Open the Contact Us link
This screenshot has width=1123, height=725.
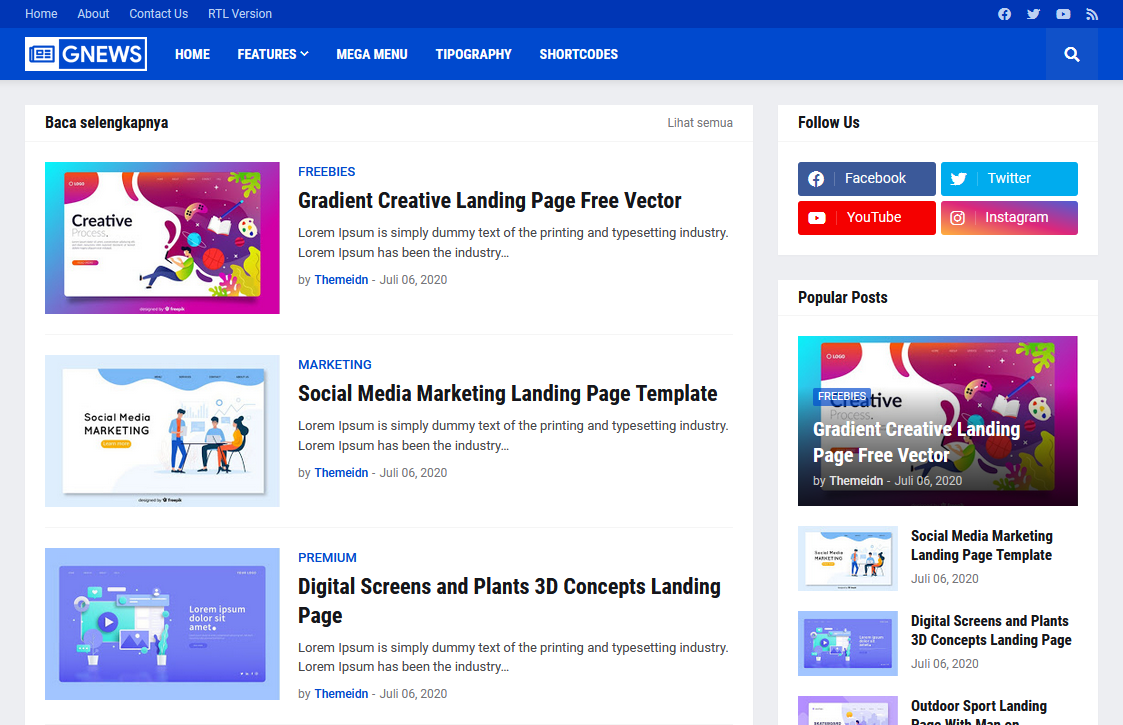(x=158, y=14)
